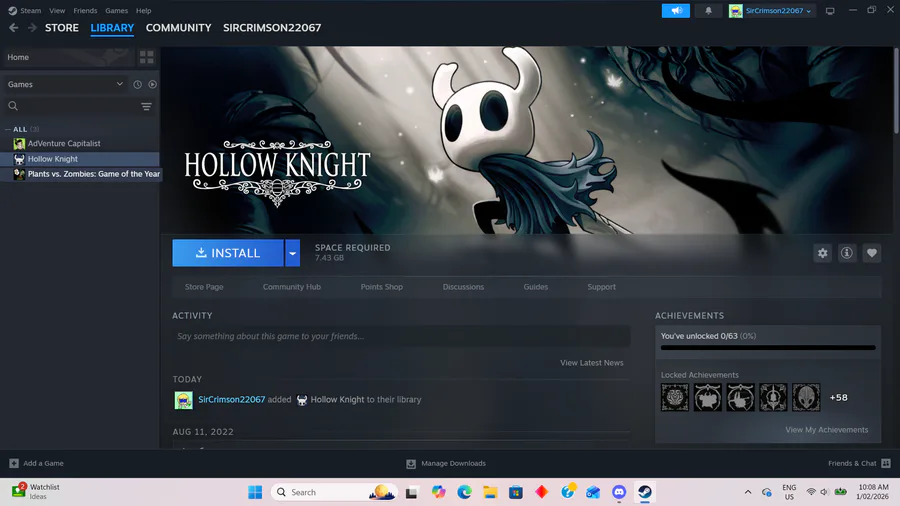Screen dimensions: 900x506
Task: Click the Manage Downloads icon
Action: [411, 464]
